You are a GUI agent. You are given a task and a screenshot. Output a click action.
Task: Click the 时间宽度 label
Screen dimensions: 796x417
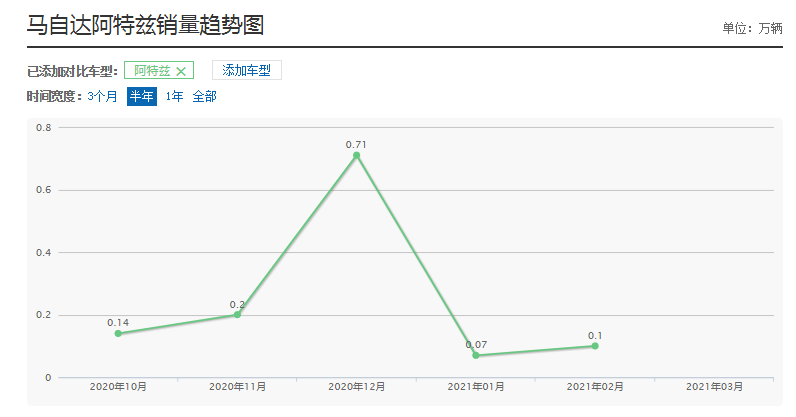pos(54,96)
